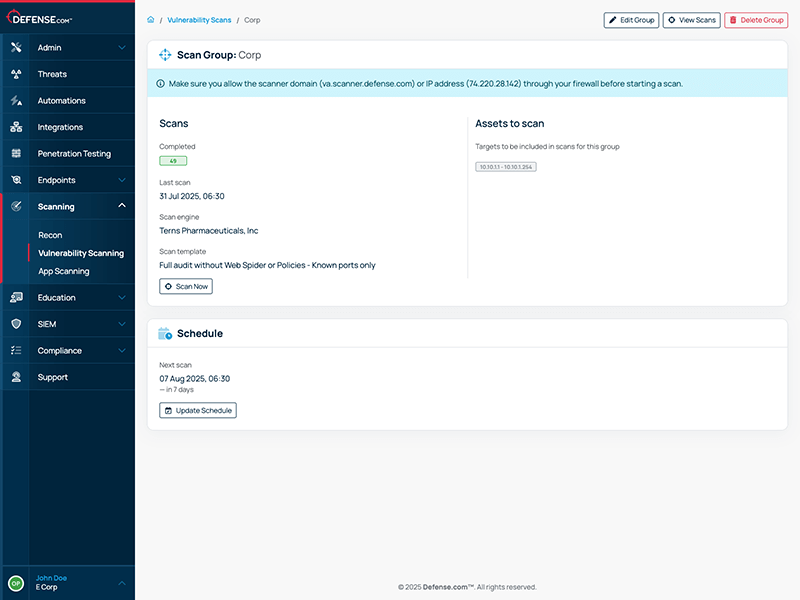Click the Endpoints magnifier icon
This screenshot has height=600, width=800.
[16, 180]
